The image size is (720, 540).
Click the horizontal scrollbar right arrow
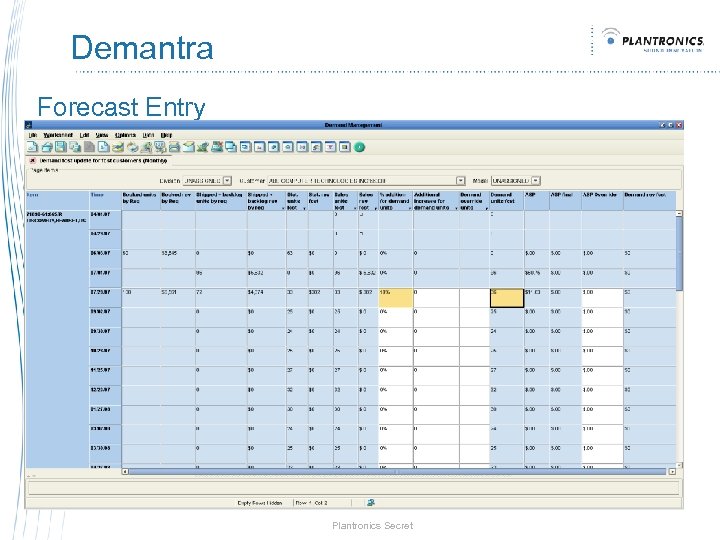pos(672,472)
